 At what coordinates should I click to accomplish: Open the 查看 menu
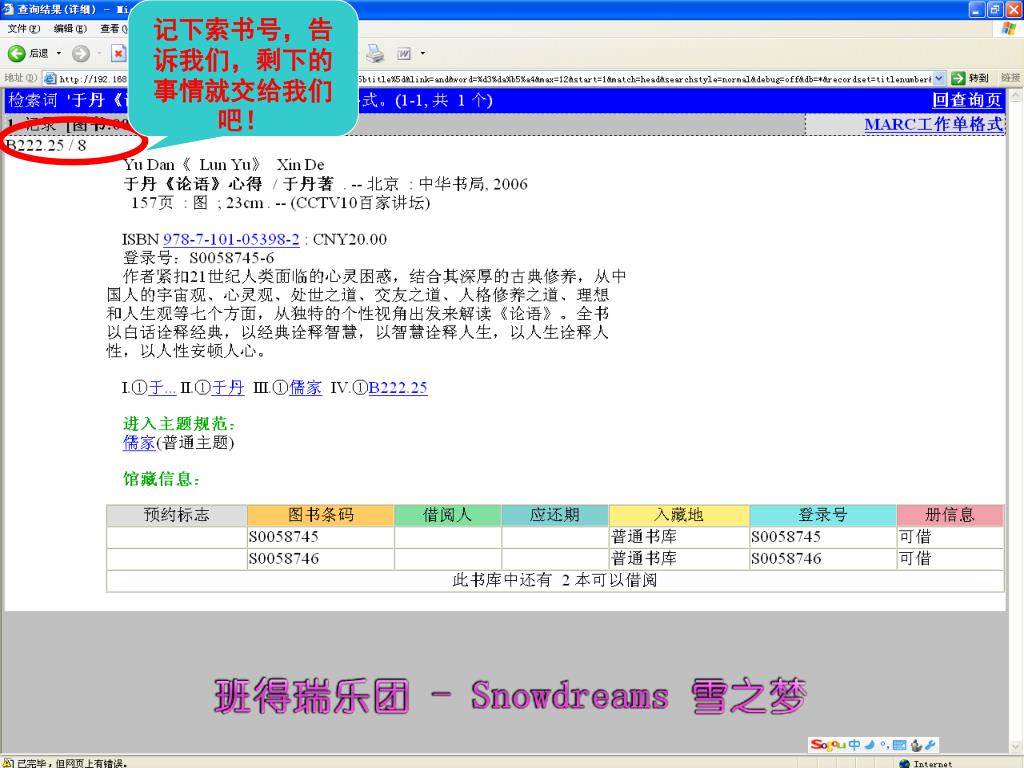tap(114, 29)
